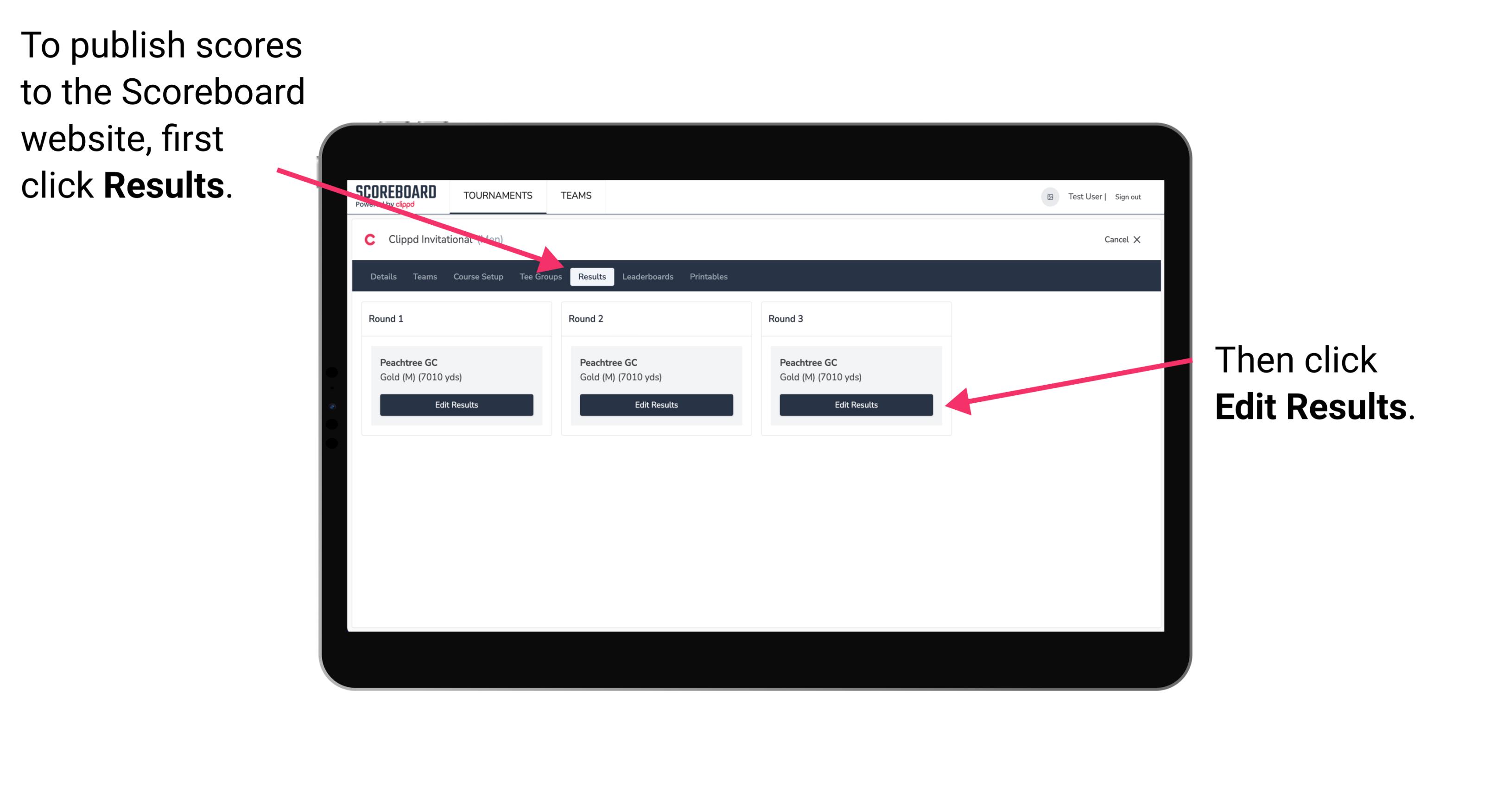
Task: Expand the Tee Groups tab
Action: (541, 277)
